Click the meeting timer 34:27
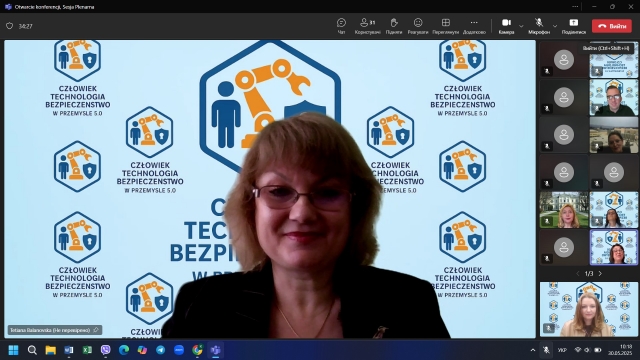This screenshot has height=360, width=640. [25, 26]
